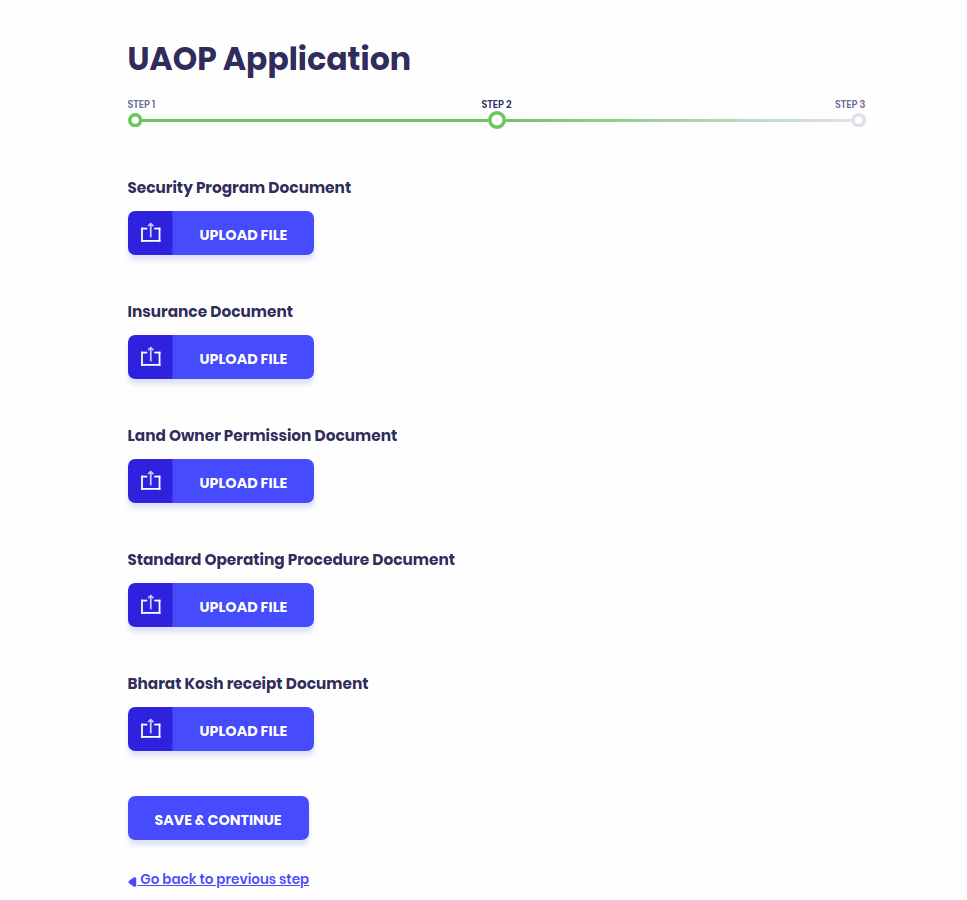The height and width of the screenshot is (900, 967).
Task: Click the small back arrow beside the go-back link
Action: coord(131,880)
